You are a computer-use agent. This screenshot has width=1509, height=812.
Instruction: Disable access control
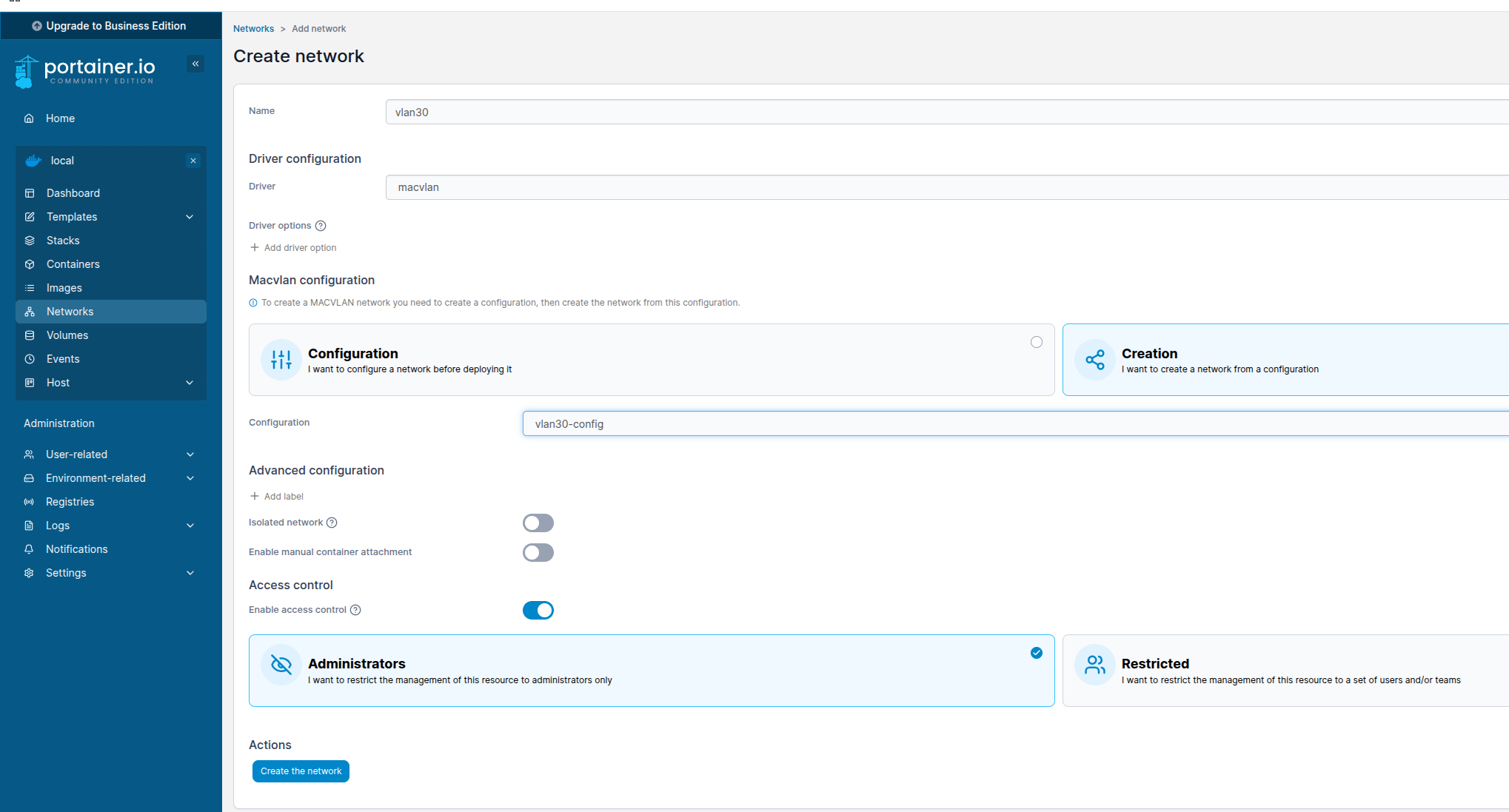point(538,610)
